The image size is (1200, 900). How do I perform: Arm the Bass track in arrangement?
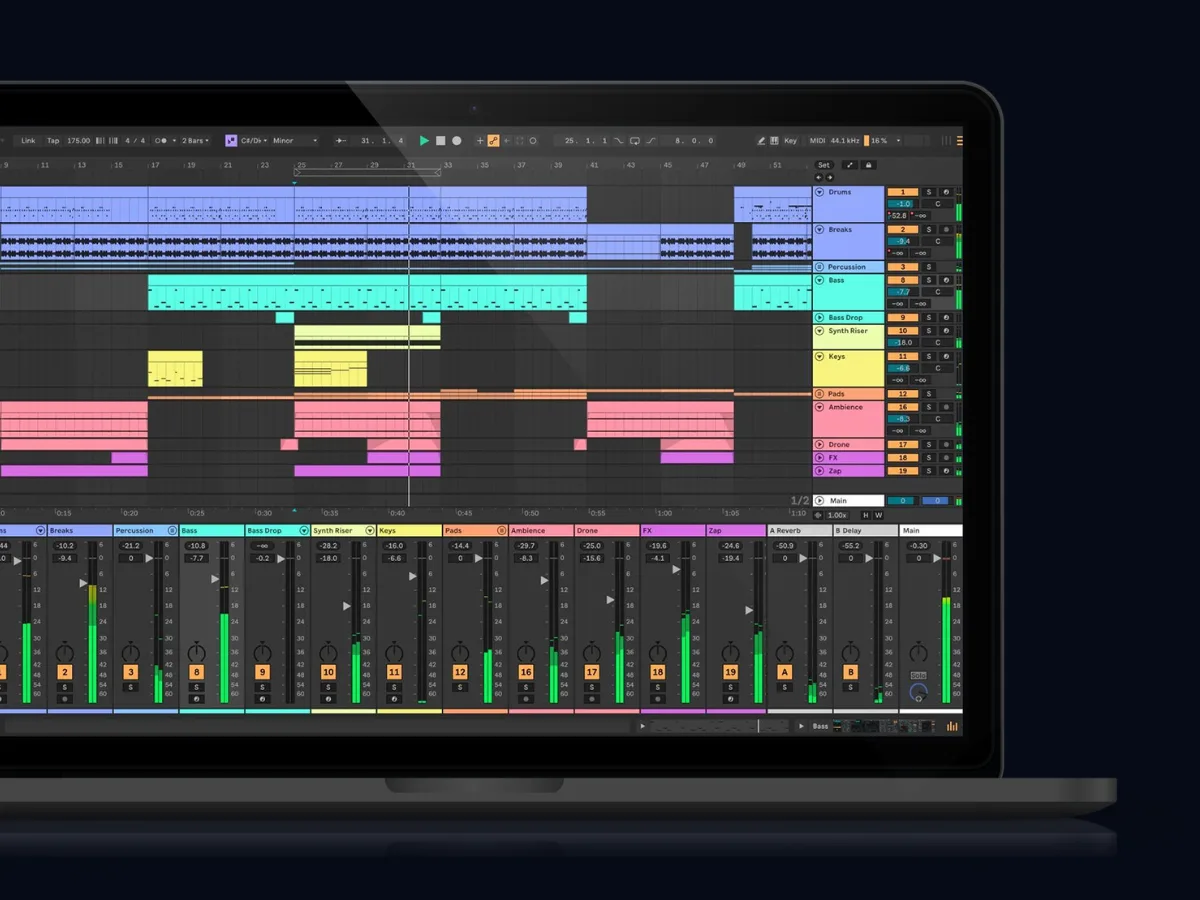[x=946, y=281]
